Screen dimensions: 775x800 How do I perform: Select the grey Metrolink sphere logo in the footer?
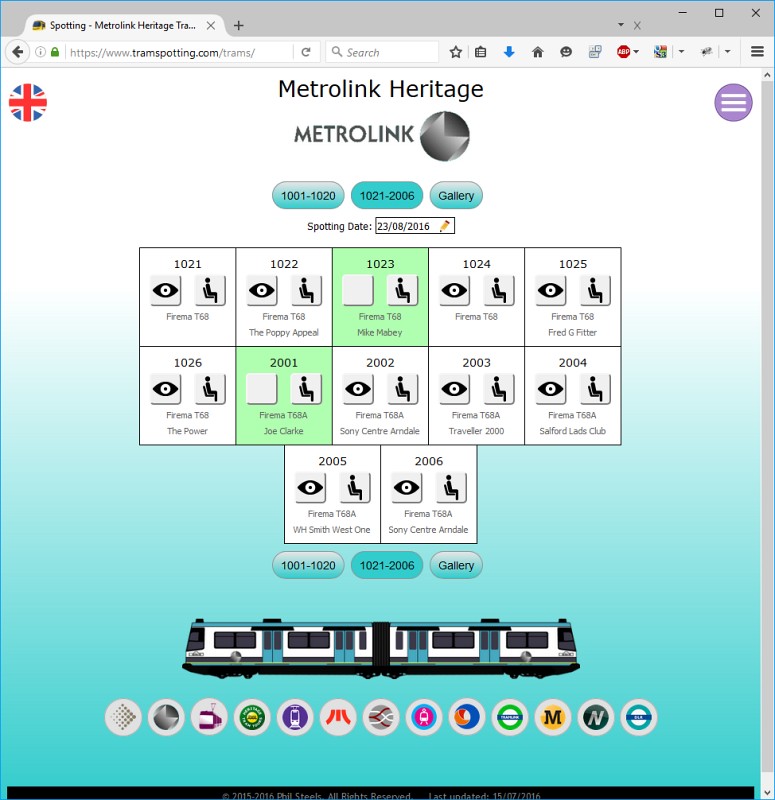coord(166,717)
